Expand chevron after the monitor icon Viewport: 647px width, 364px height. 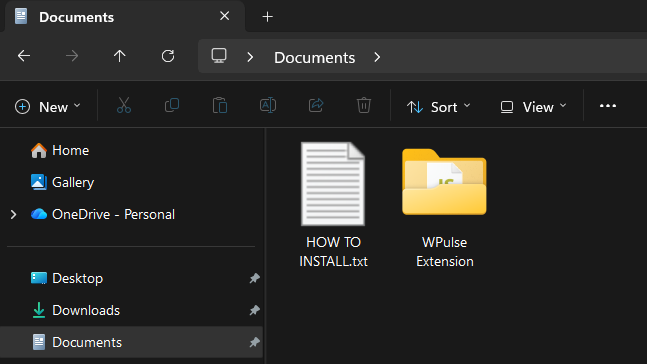click(250, 57)
